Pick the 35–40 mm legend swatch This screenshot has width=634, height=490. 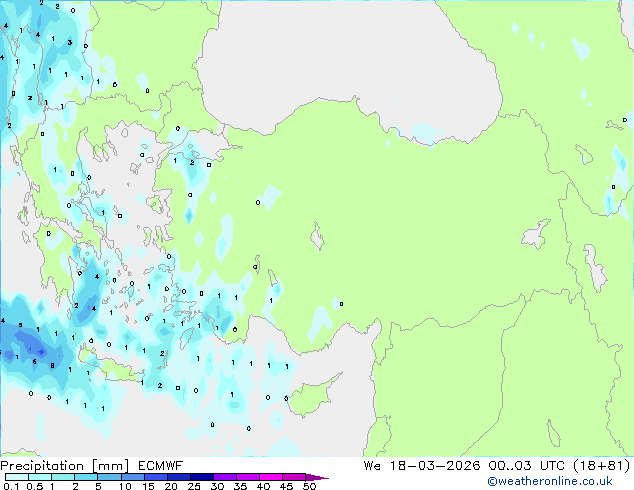coord(247,477)
